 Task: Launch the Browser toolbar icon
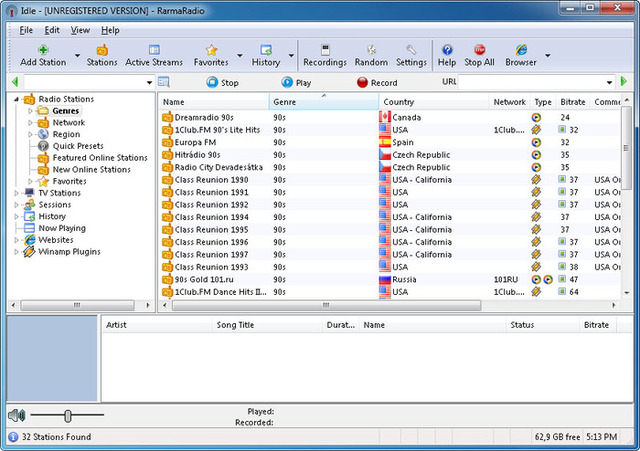520,50
